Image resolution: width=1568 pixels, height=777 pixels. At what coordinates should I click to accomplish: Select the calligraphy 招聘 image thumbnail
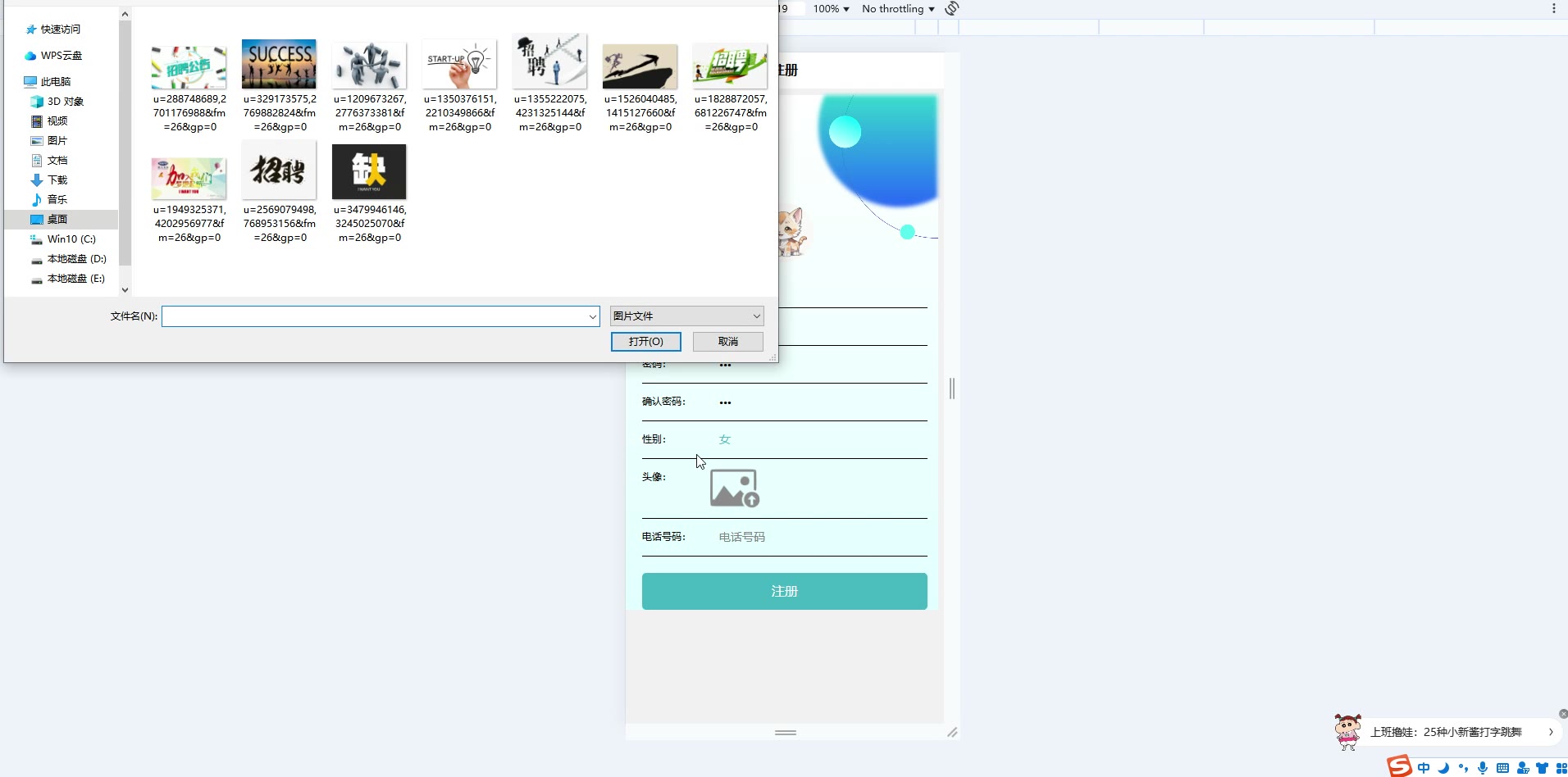pos(279,170)
